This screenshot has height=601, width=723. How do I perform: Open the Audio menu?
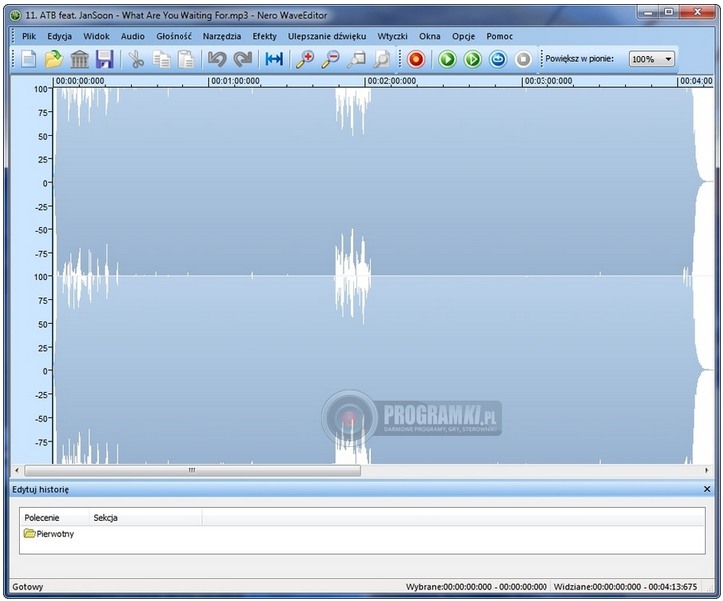133,36
